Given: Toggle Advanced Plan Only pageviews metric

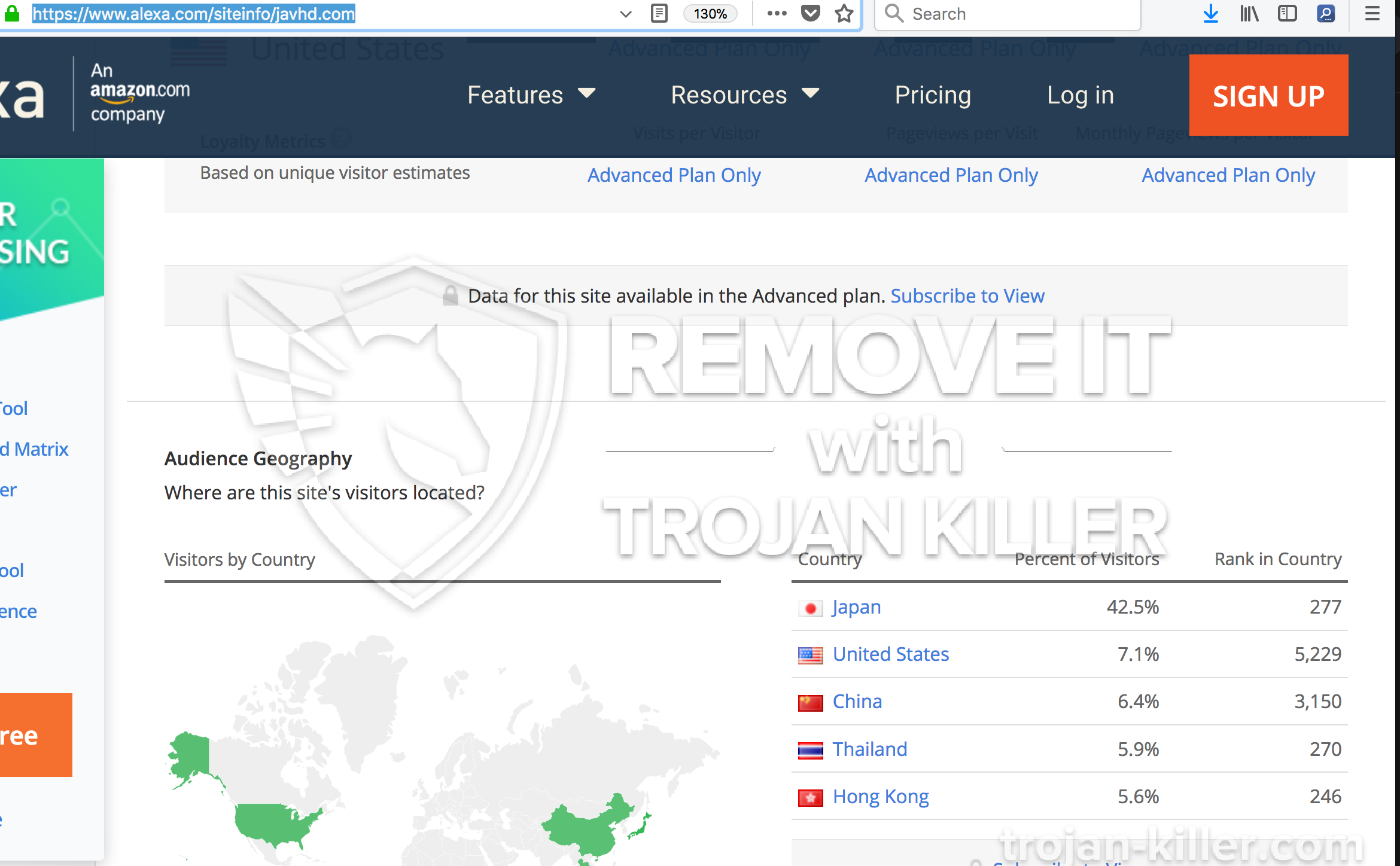Looking at the screenshot, I should click(x=952, y=175).
